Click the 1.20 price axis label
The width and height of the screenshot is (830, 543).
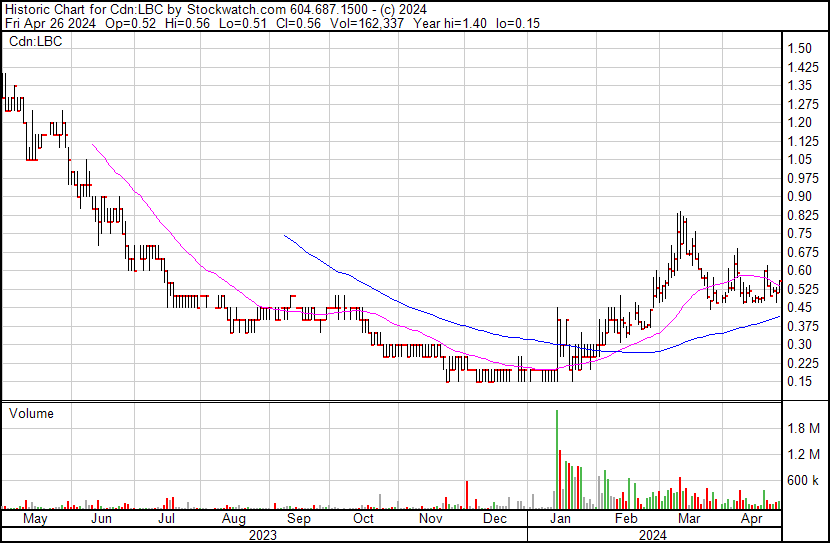tap(799, 122)
